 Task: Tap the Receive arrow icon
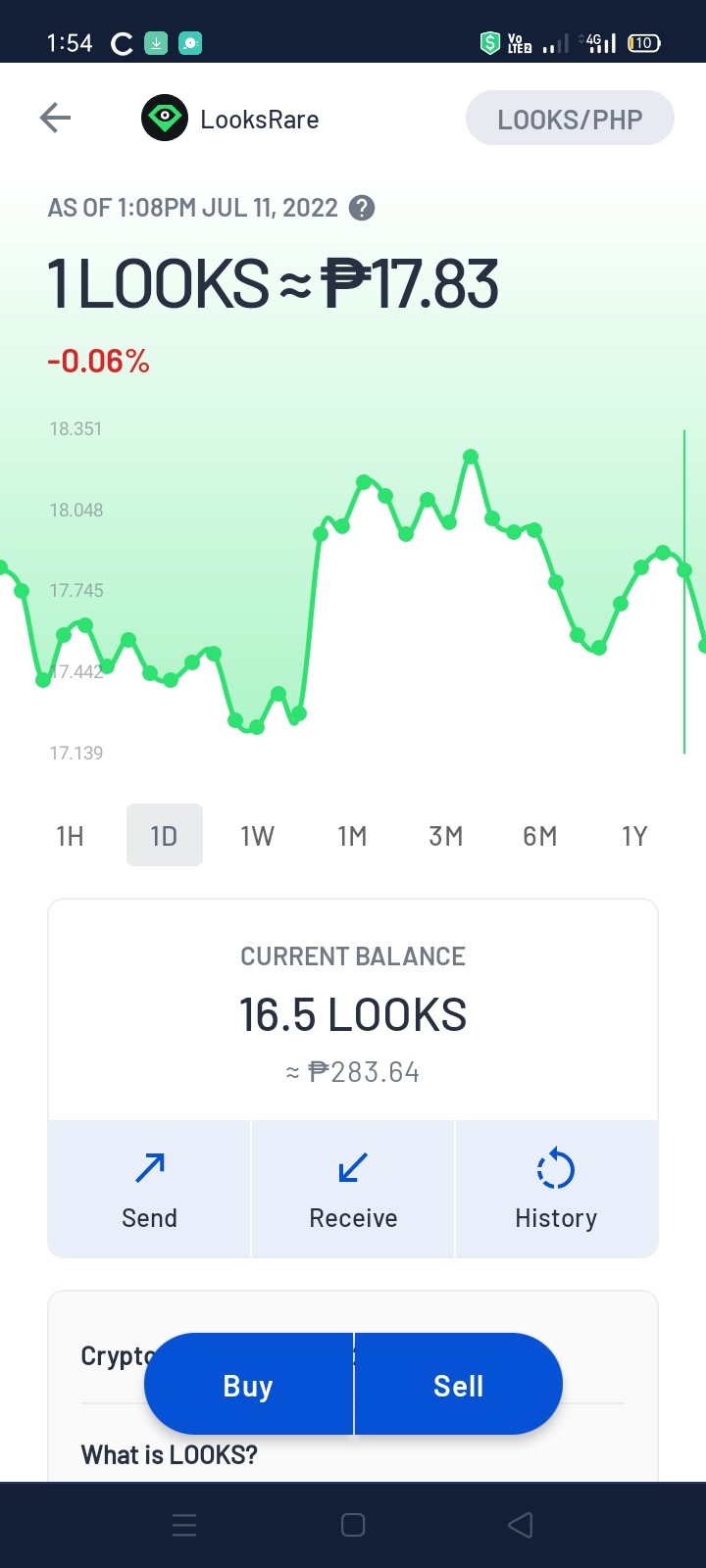click(353, 1168)
